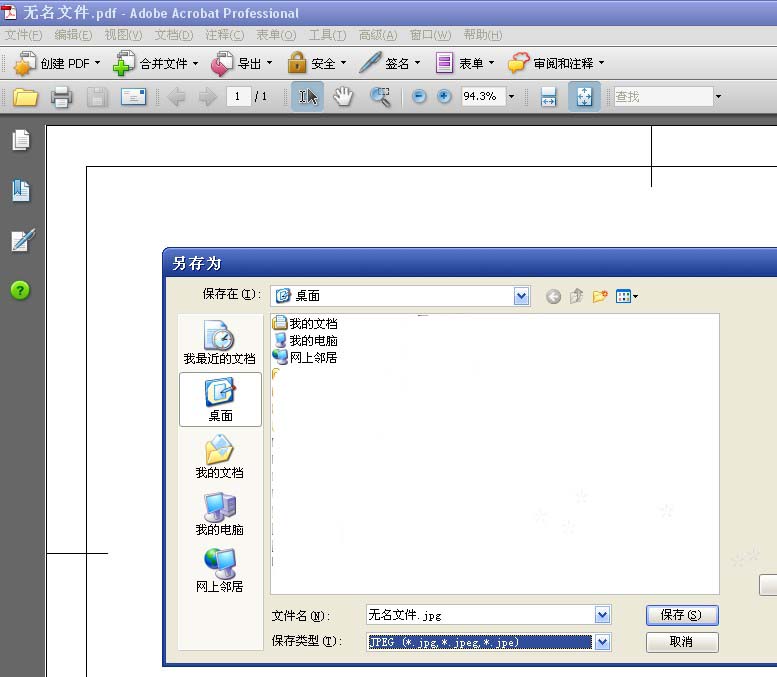This screenshot has height=677, width=777.
Task: Expand the save type dropdown arrow
Action: (602, 642)
